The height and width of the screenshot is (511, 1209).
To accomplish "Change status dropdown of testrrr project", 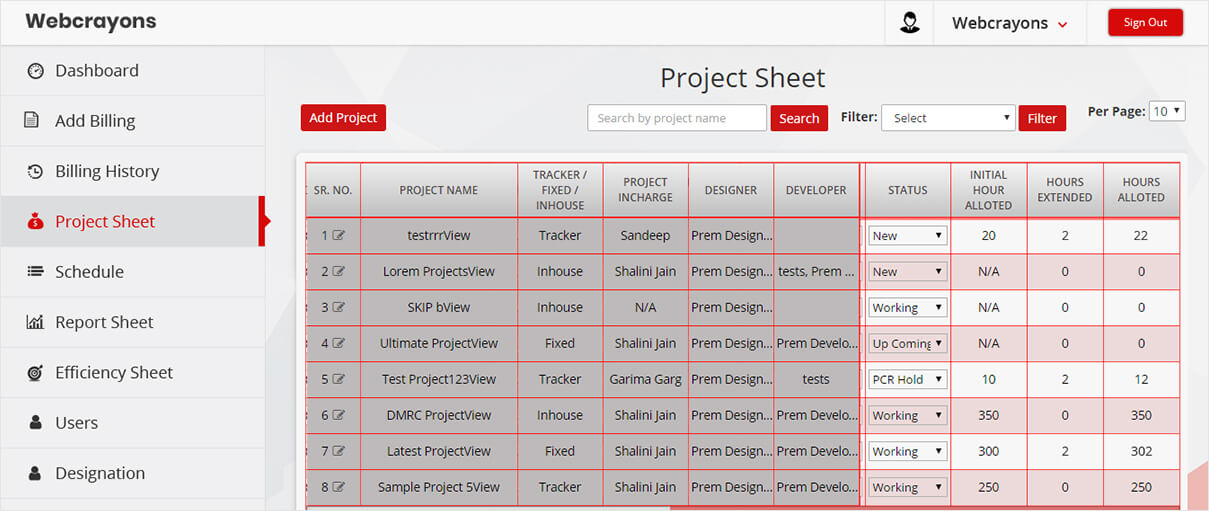I will (x=907, y=236).
